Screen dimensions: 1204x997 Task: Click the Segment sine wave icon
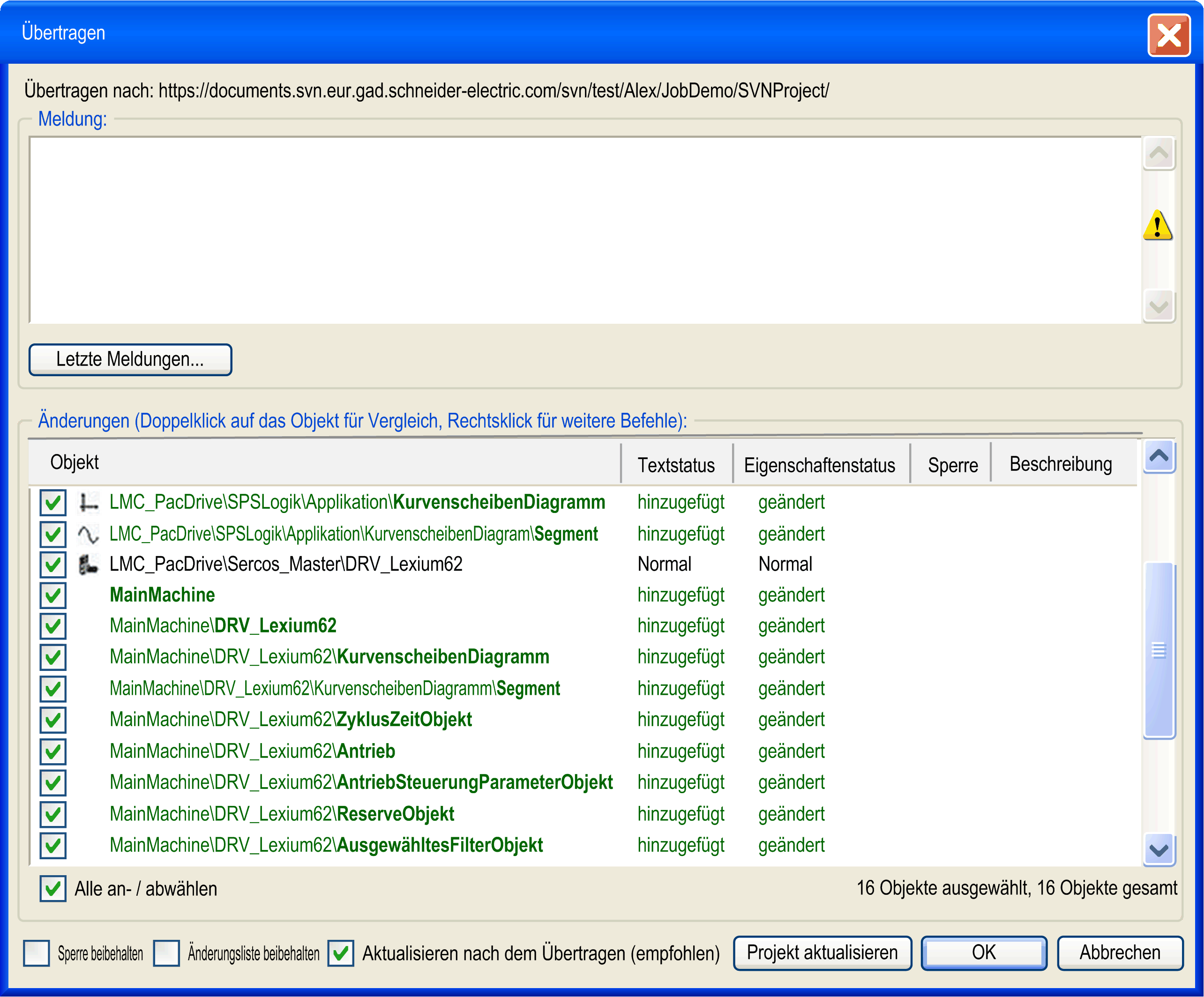point(88,534)
